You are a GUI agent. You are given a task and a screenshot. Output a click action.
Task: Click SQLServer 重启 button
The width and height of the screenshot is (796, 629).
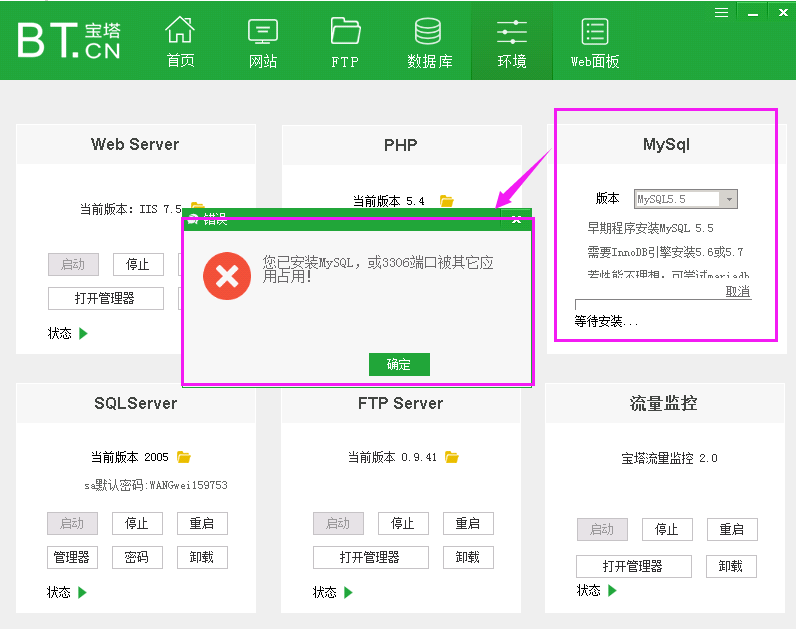click(202, 523)
